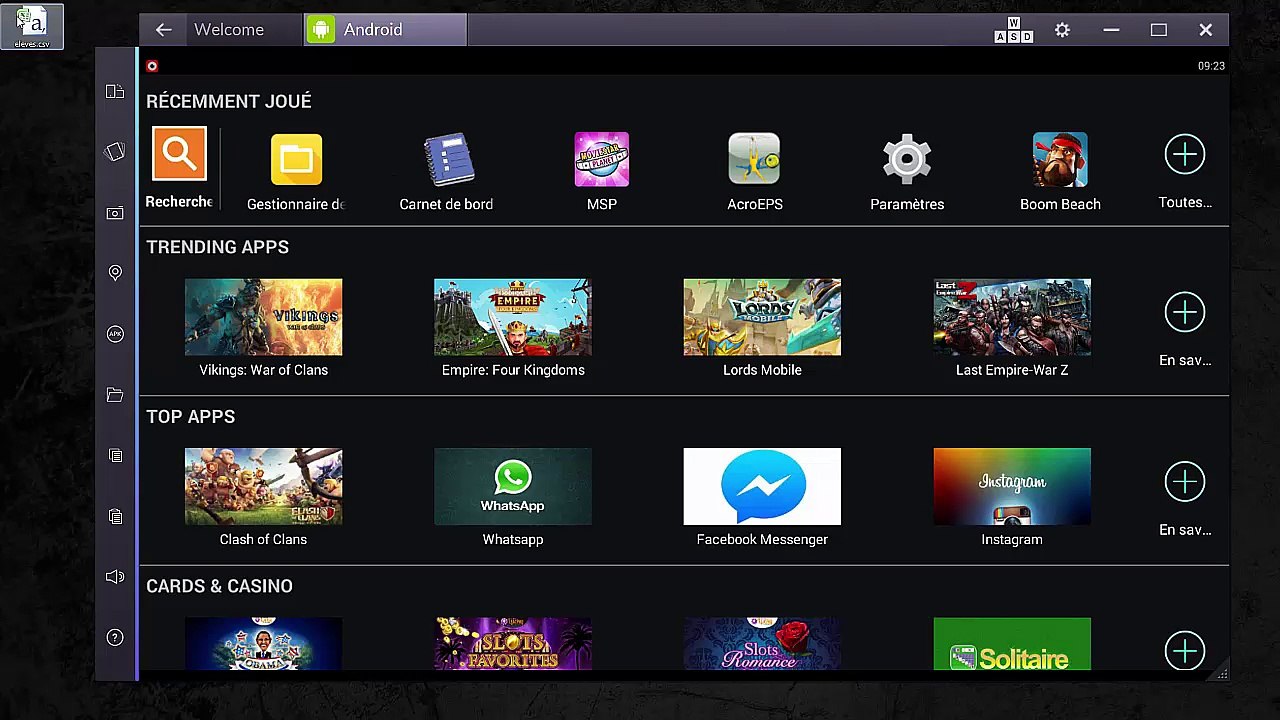Screen dimensions: 1280x720
Task: Go back with the title bar arrow
Action: (164, 30)
